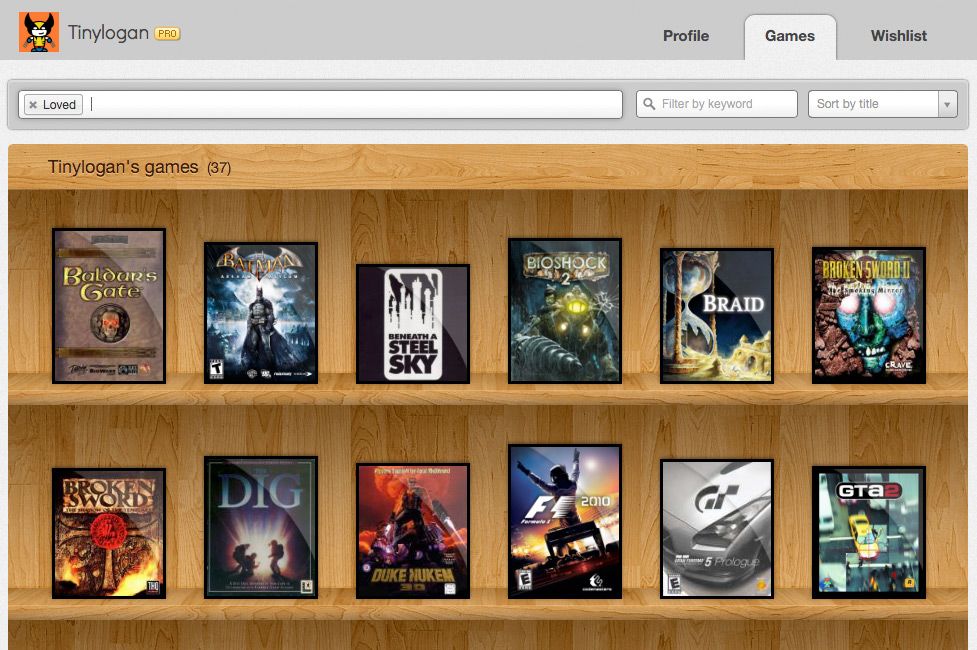Click the Tinylogan's games heading

coord(123,167)
